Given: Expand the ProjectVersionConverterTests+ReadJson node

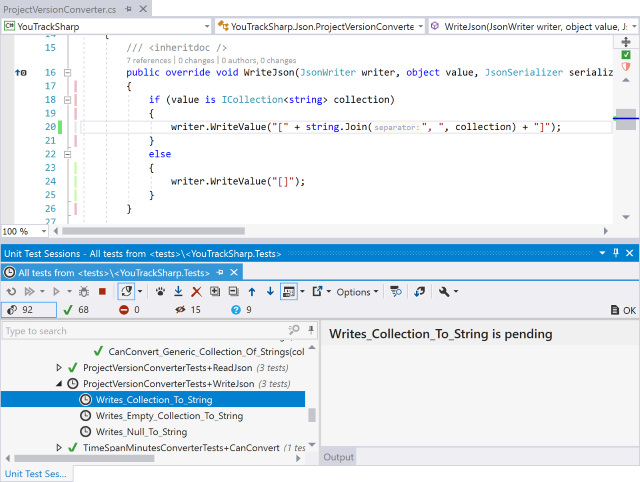Looking at the screenshot, I should click(60, 368).
